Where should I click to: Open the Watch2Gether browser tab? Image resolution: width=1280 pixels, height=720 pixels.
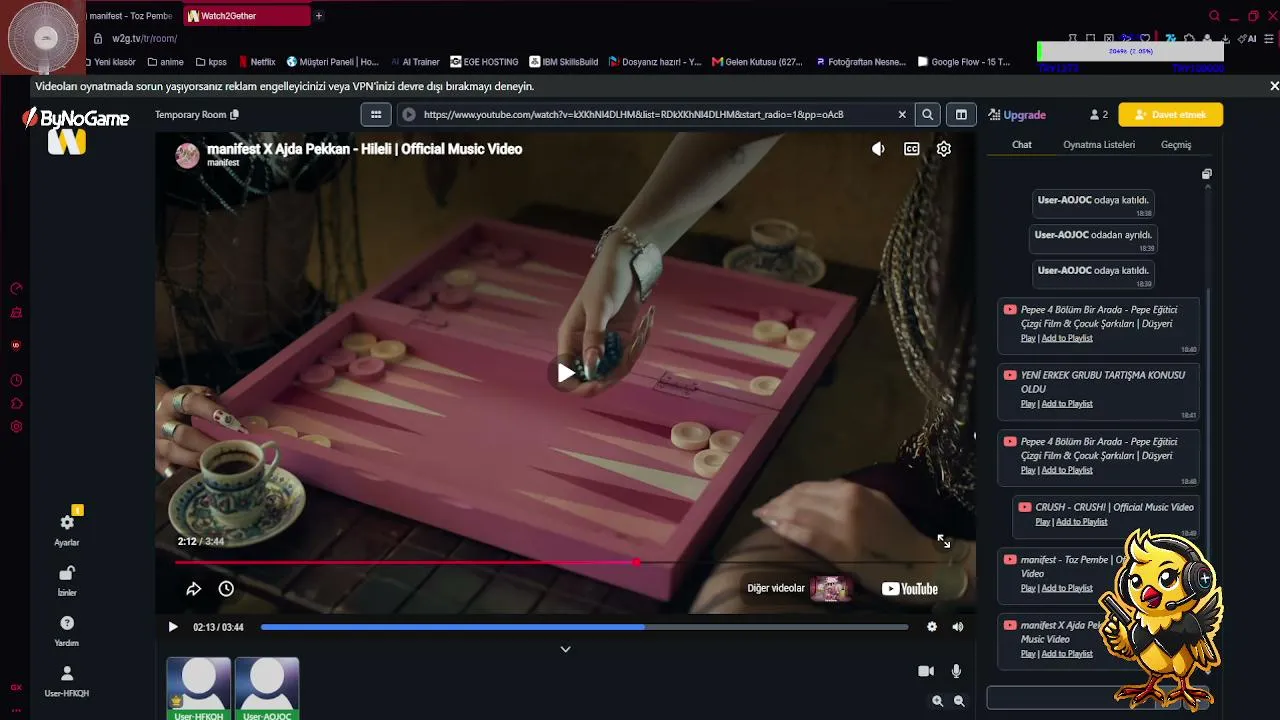point(246,16)
